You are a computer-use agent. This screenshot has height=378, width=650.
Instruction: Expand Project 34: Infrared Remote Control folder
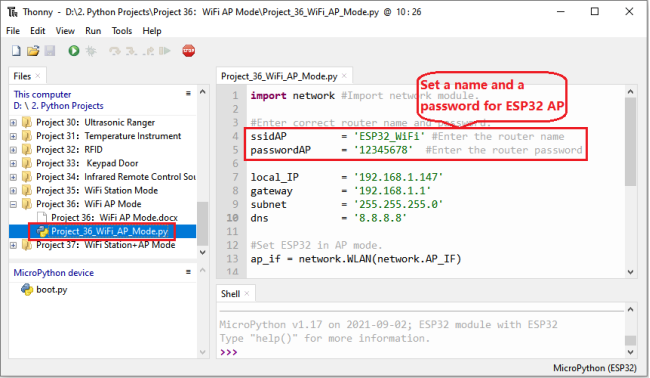(13, 177)
